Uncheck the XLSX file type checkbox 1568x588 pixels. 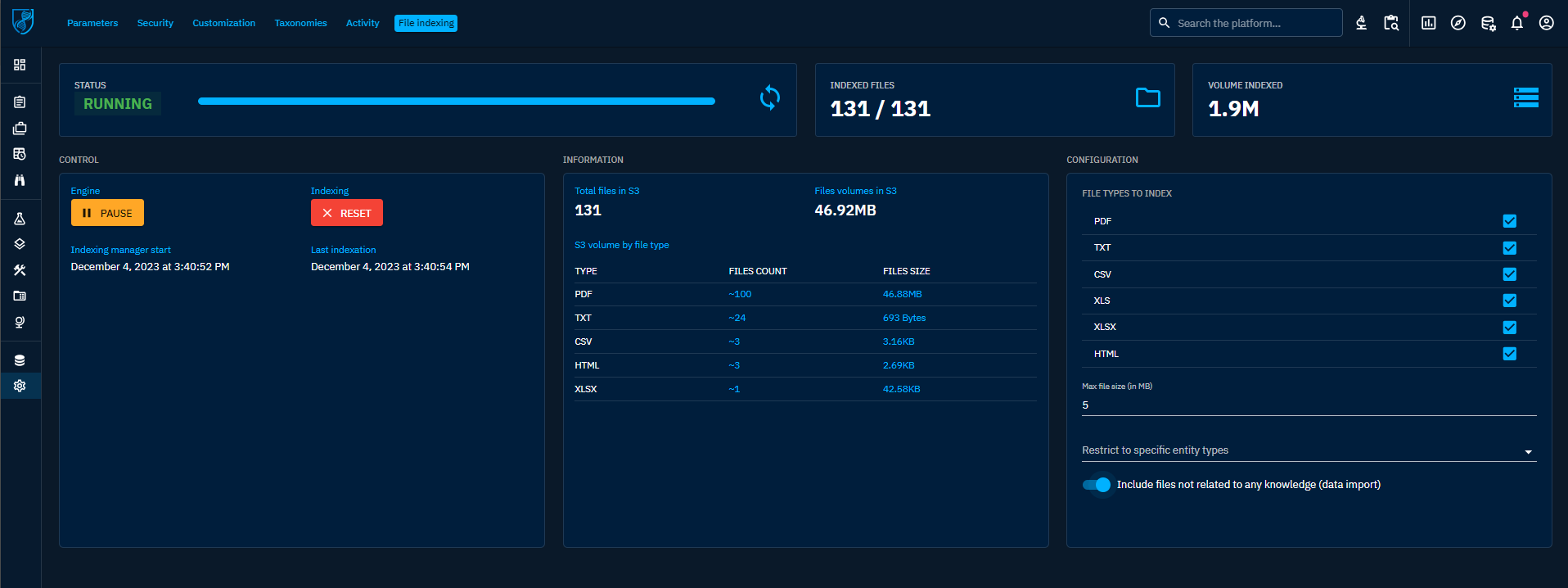[x=1509, y=328]
